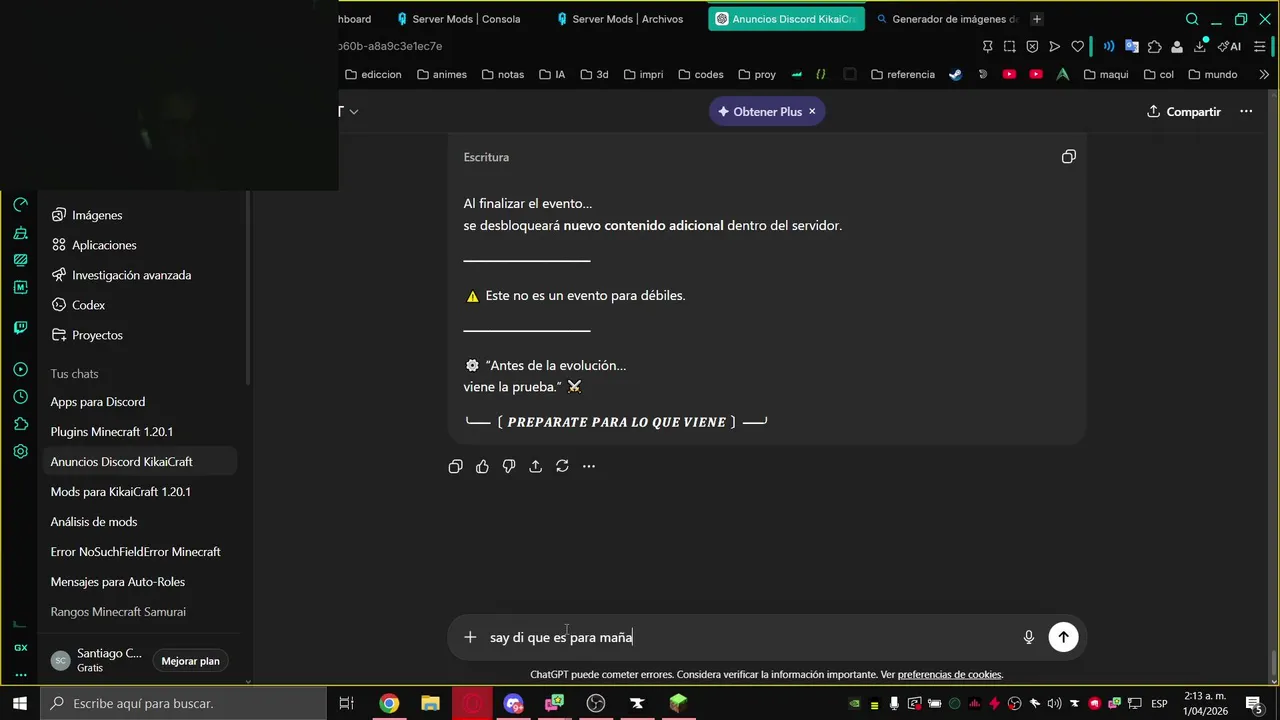Regenerate the ChatGPT response
Viewport: 1280px width, 720px height.
562,466
